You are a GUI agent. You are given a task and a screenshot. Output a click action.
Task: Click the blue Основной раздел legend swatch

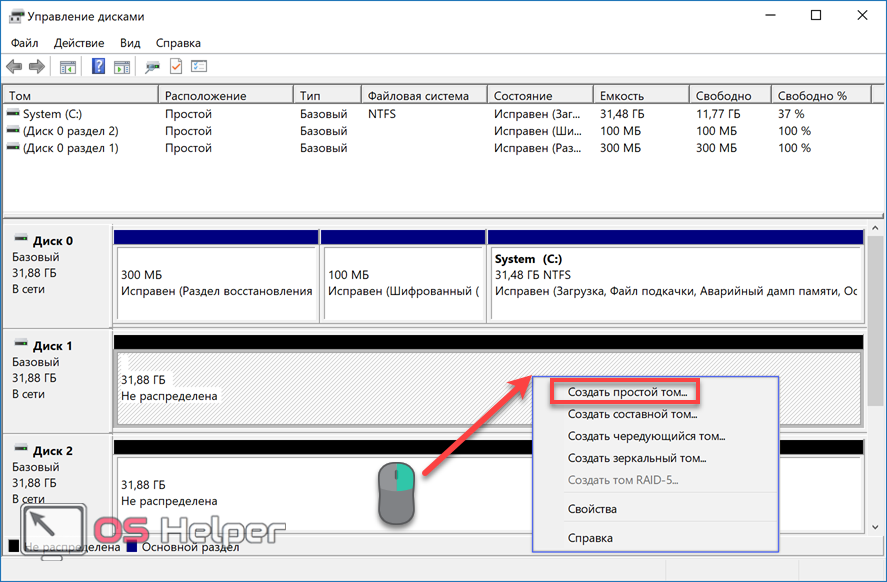tap(133, 547)
